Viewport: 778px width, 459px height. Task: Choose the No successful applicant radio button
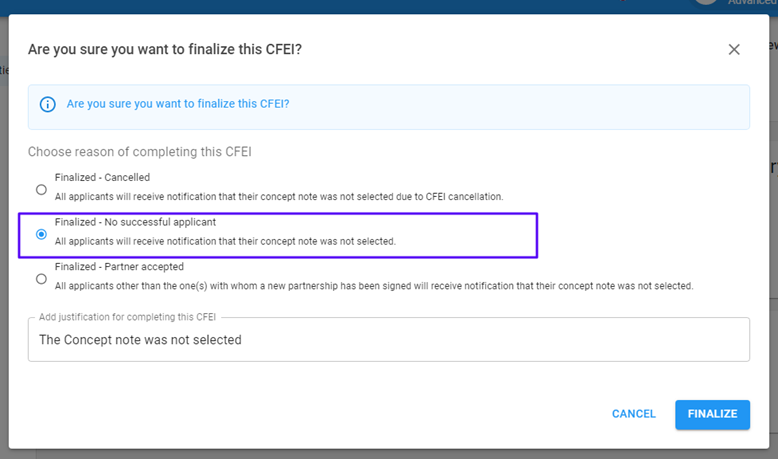pos(41,234)
